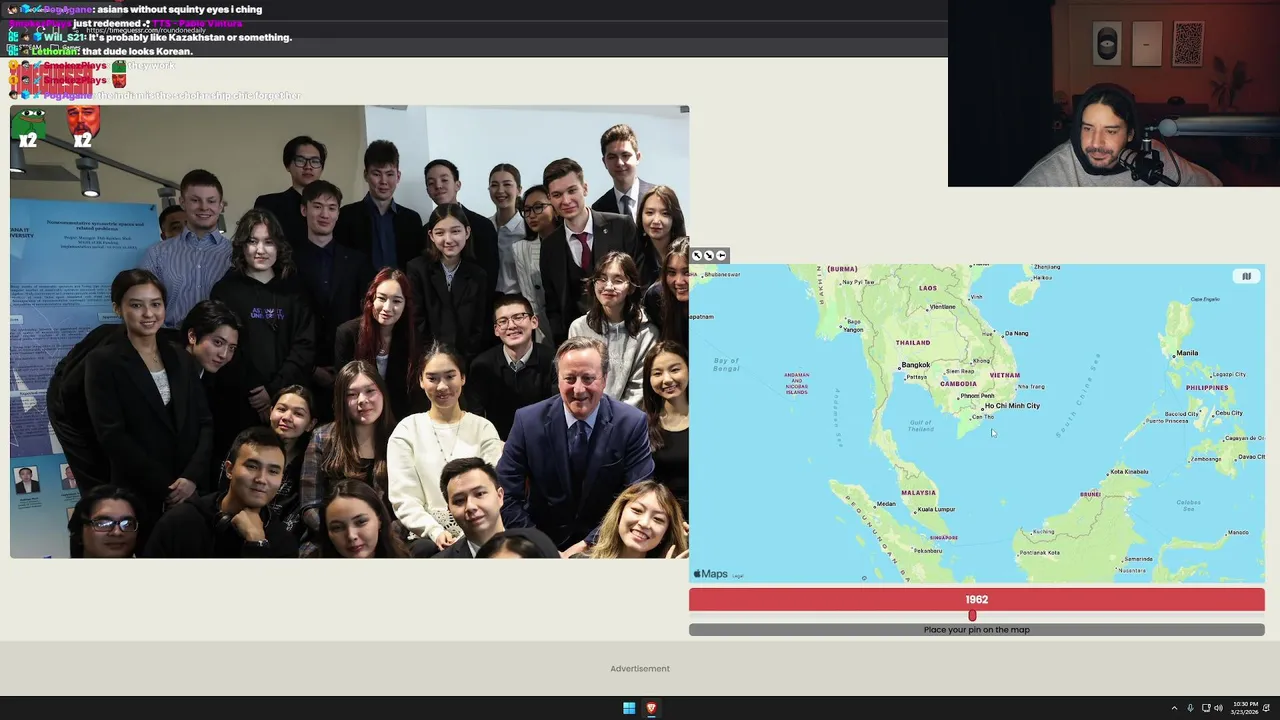Click Can Tho on the map

(x=983, y=416)
